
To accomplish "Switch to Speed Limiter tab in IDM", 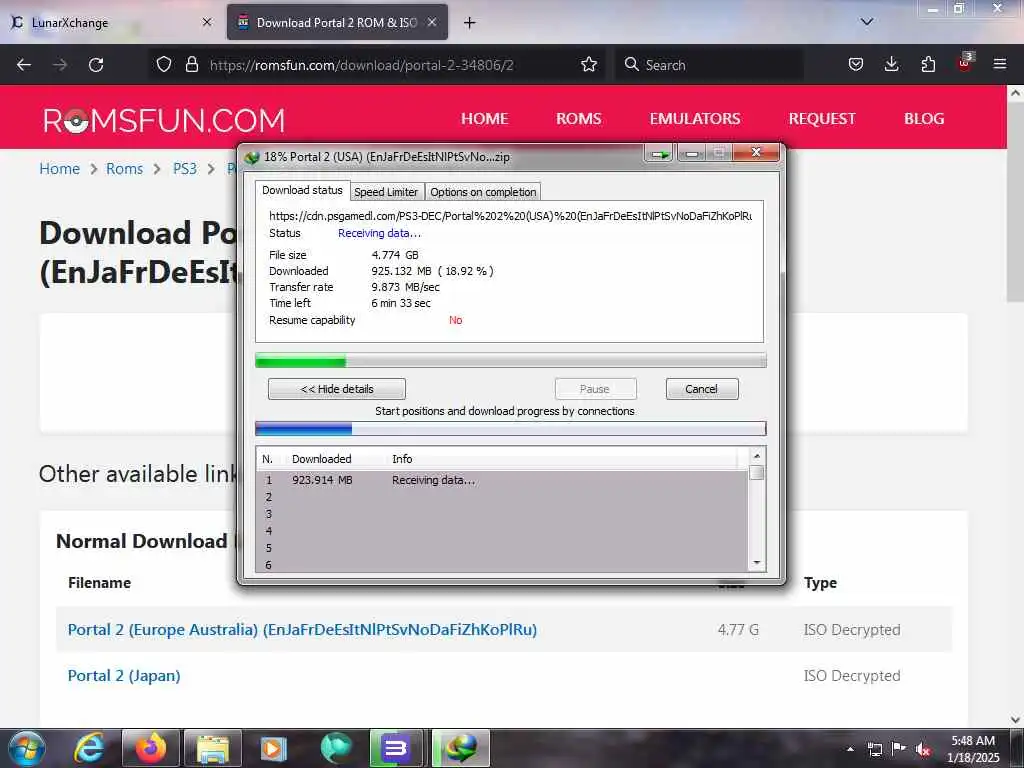I will point(386,192).
